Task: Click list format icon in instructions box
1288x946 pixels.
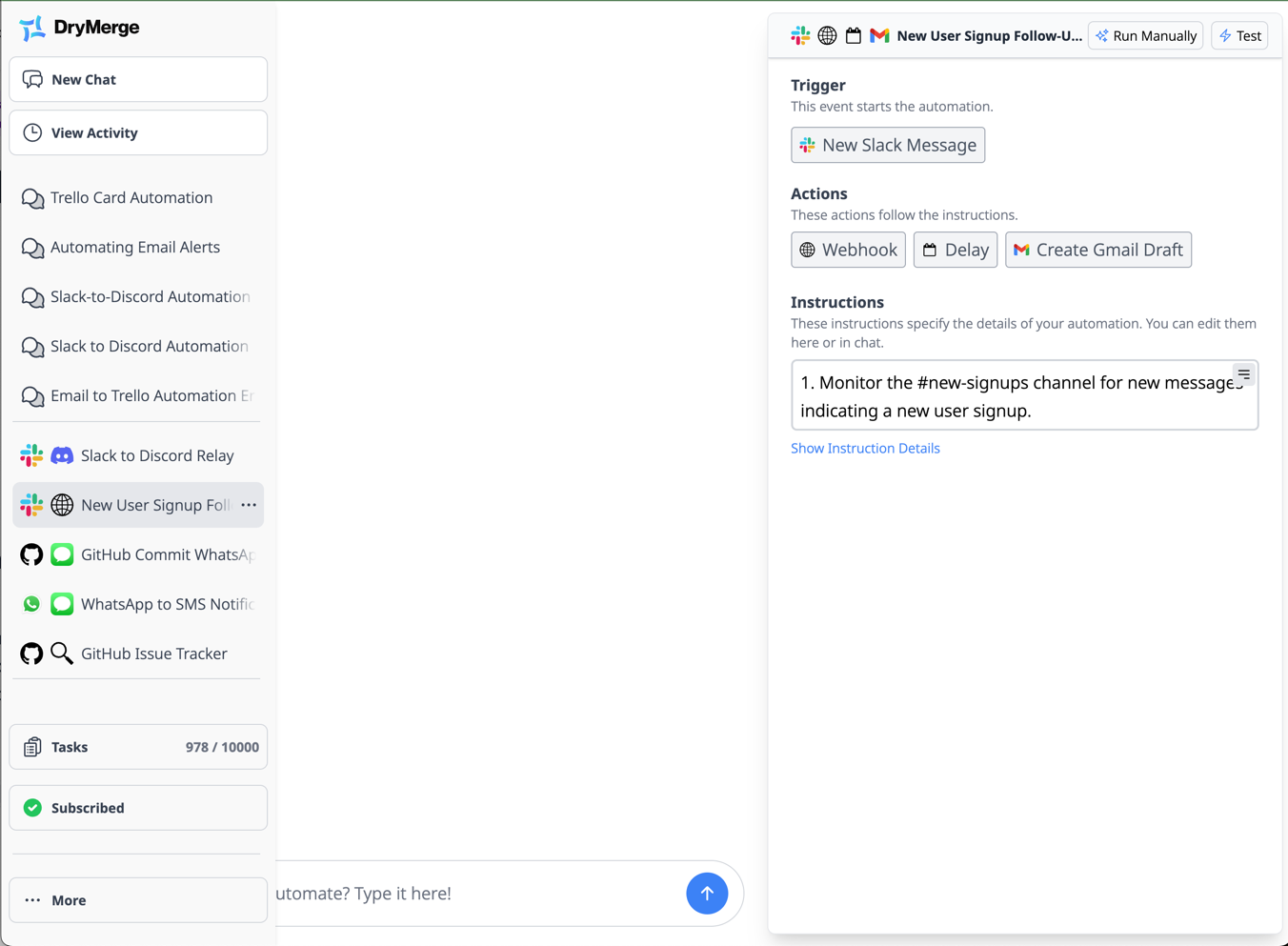Action: 1244,374
